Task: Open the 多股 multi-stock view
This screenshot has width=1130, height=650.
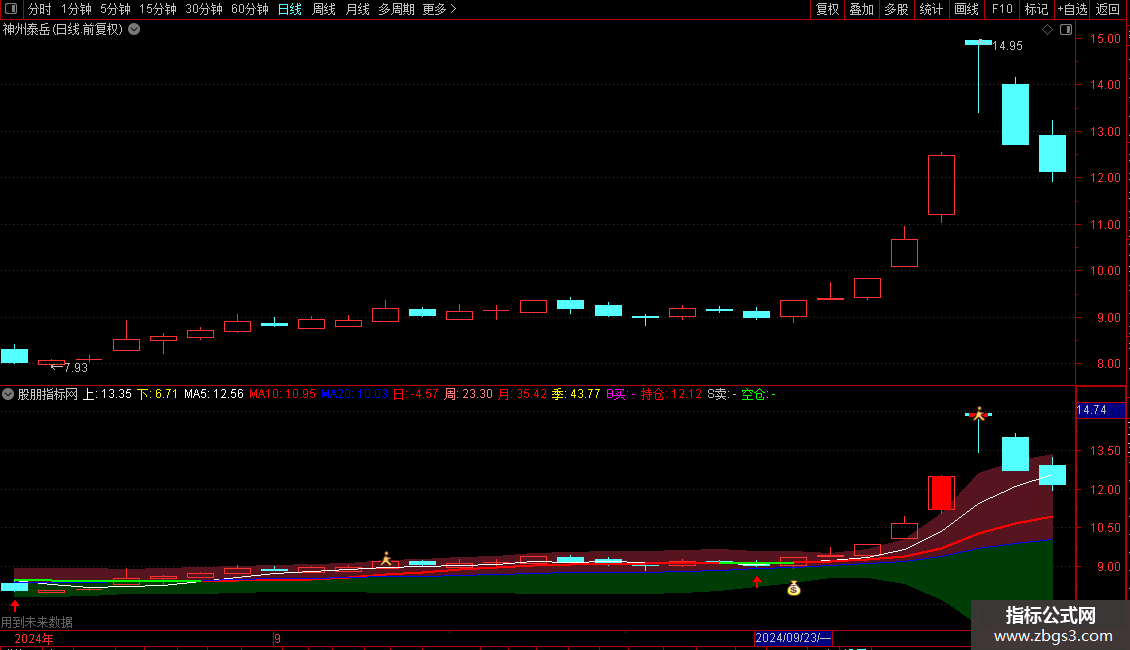Action: pos(896,9)
